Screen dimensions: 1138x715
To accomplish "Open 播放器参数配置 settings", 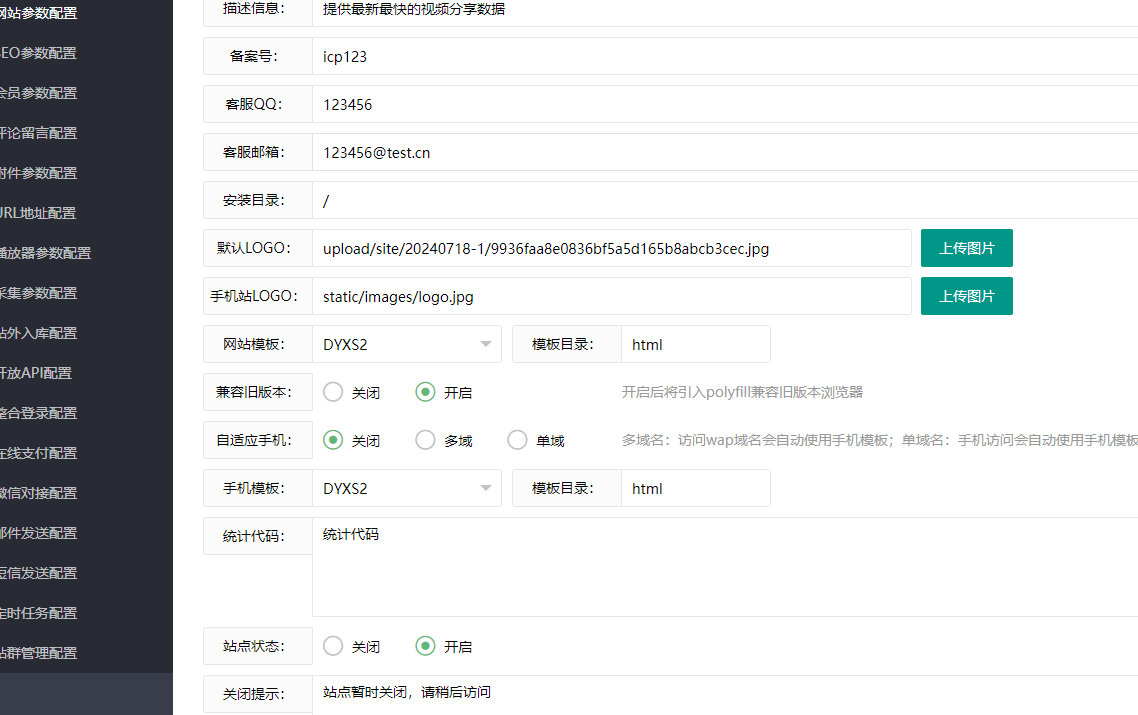I will pyautogui.click(x=45, y=252).
